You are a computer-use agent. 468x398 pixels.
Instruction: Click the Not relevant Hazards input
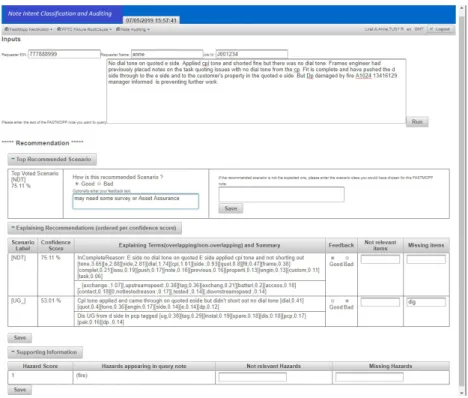252,377
